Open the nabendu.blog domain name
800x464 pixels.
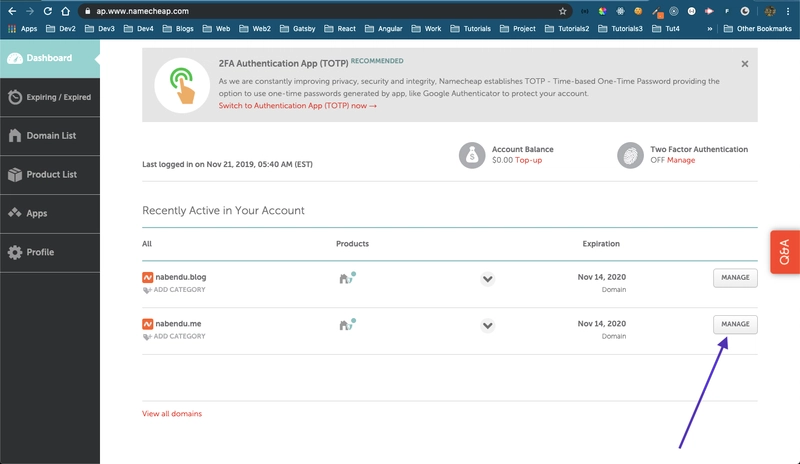(181, 277)
